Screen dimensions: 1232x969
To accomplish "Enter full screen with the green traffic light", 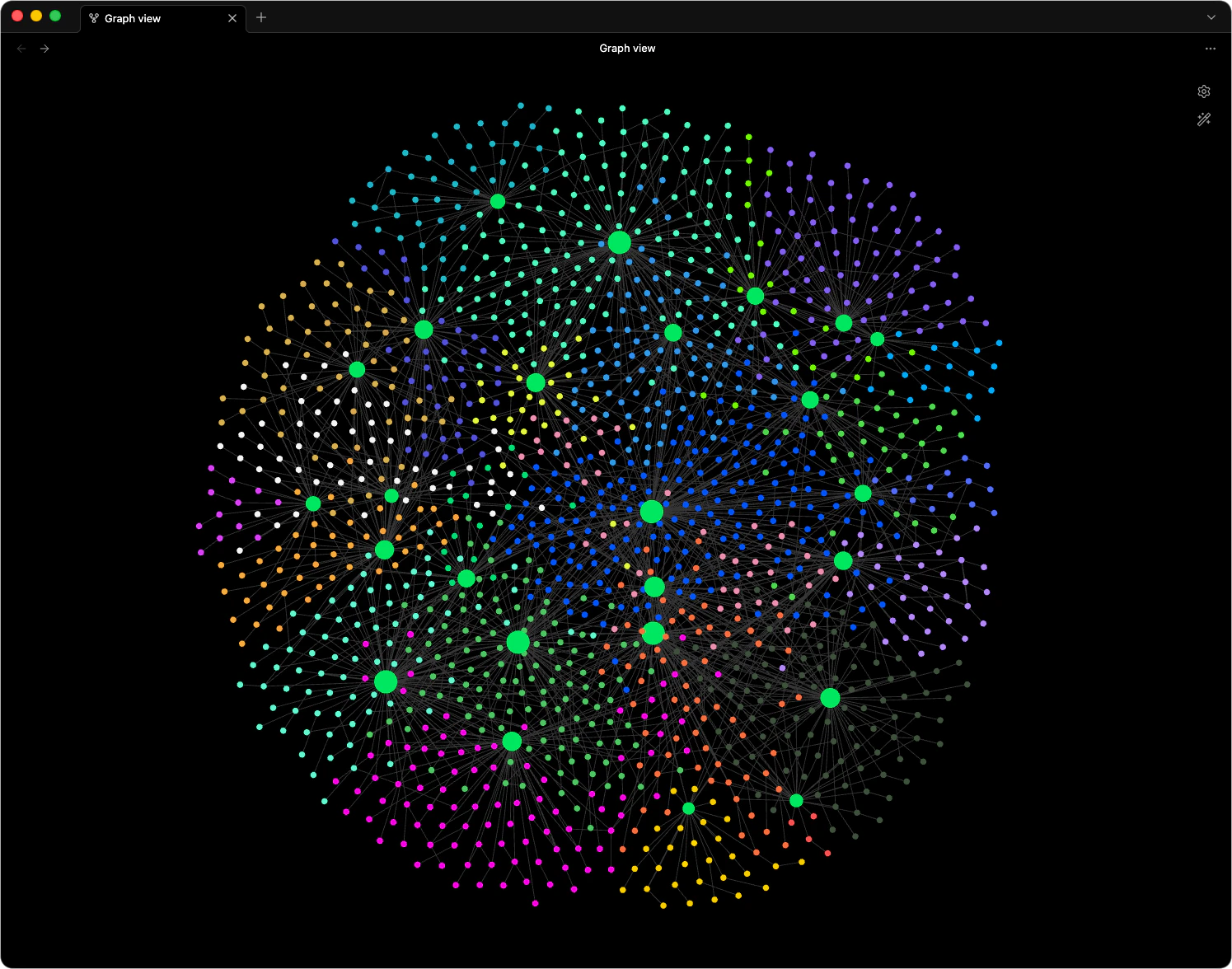I will click(x=54, y=15).
